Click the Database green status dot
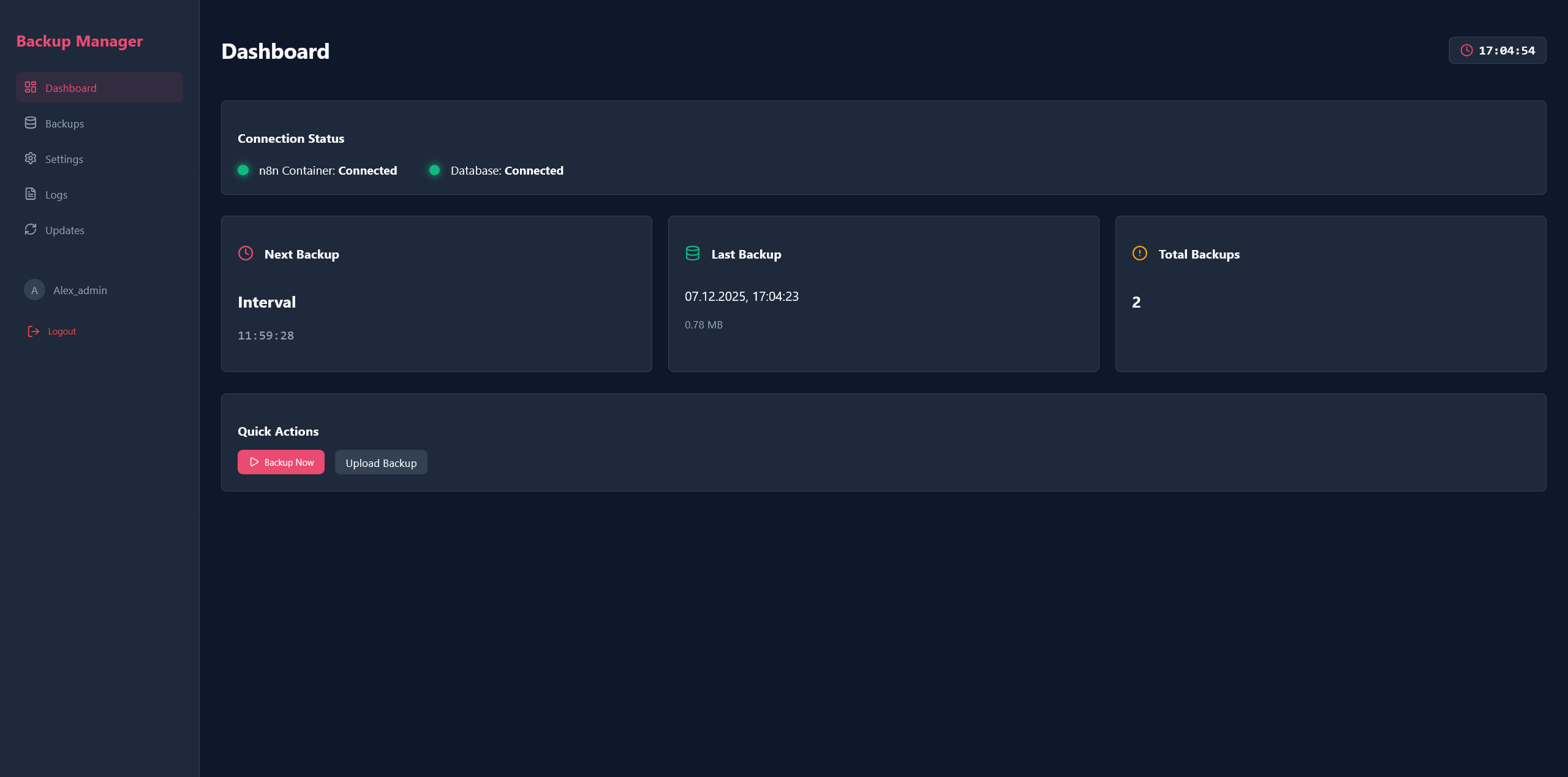1568x777 pixels. [434, 170]
